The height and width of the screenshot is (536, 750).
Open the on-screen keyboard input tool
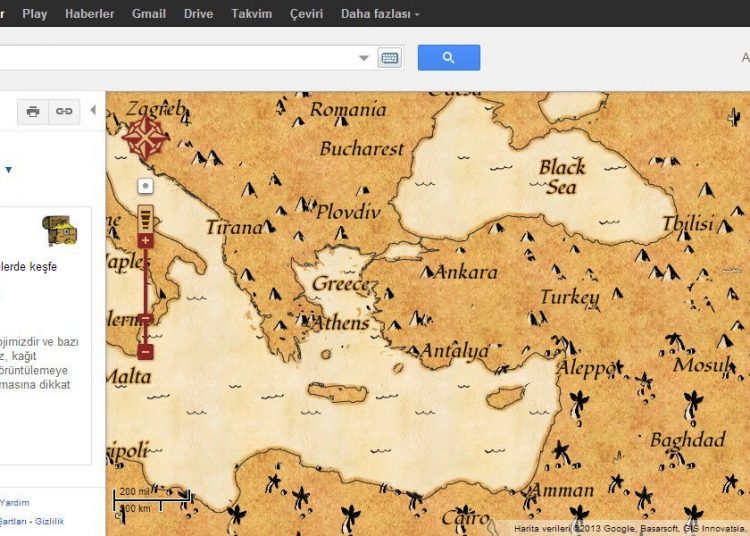[390, 58]
